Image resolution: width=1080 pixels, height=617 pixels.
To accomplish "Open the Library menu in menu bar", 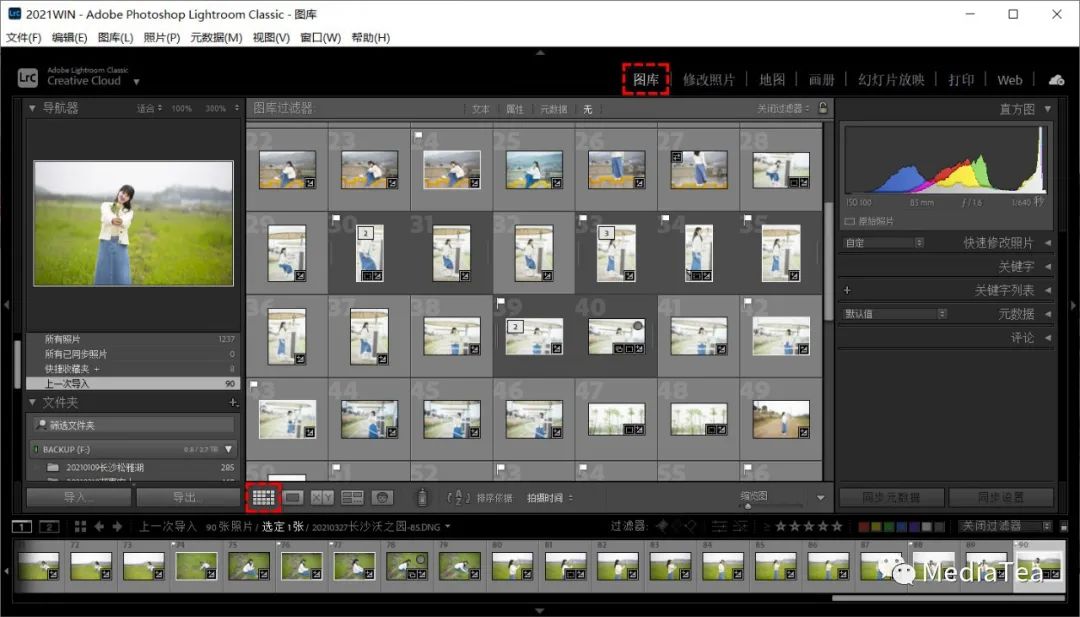I will [x=116, y=37].
